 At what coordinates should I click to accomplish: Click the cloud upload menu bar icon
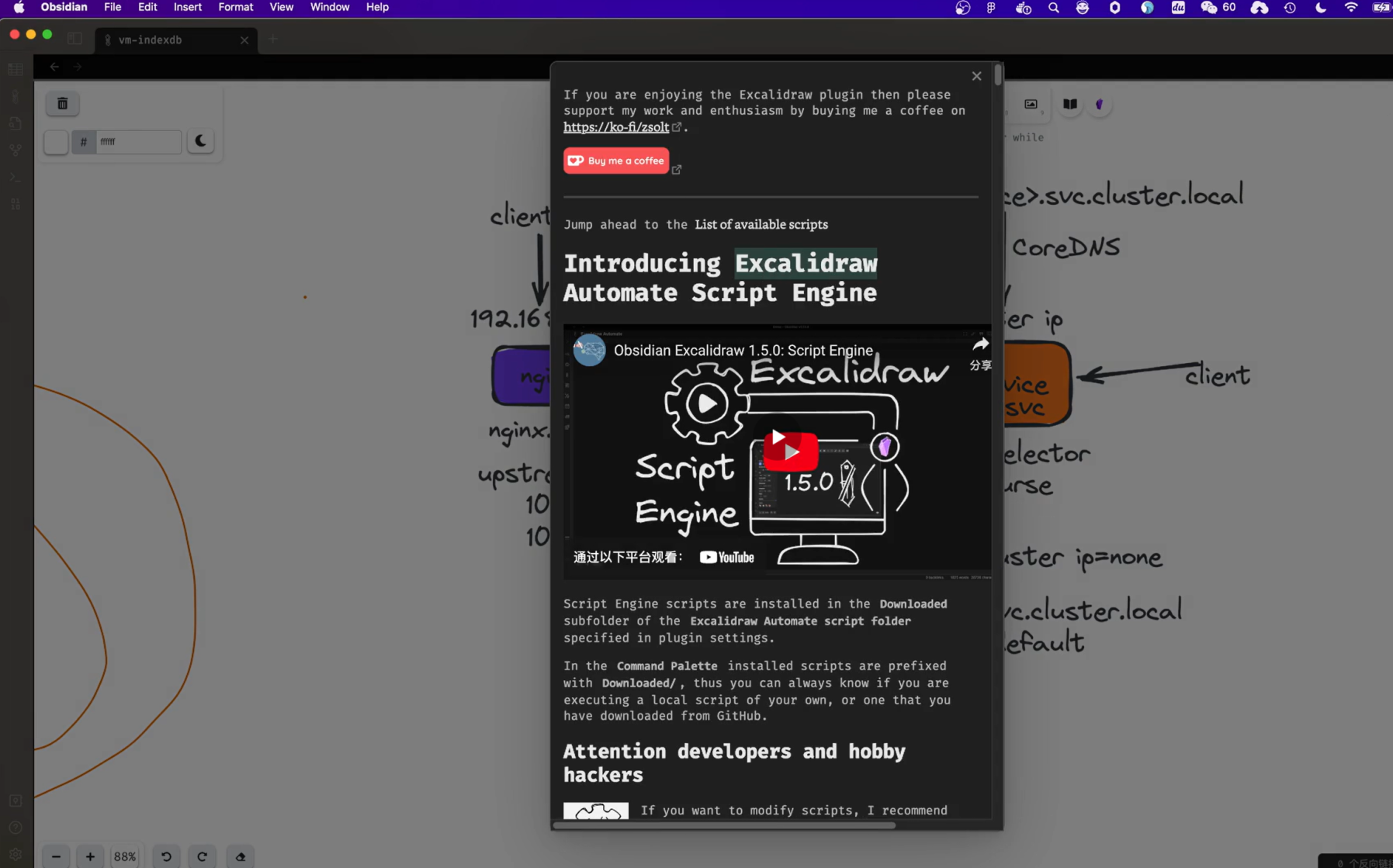(1259, 8)
